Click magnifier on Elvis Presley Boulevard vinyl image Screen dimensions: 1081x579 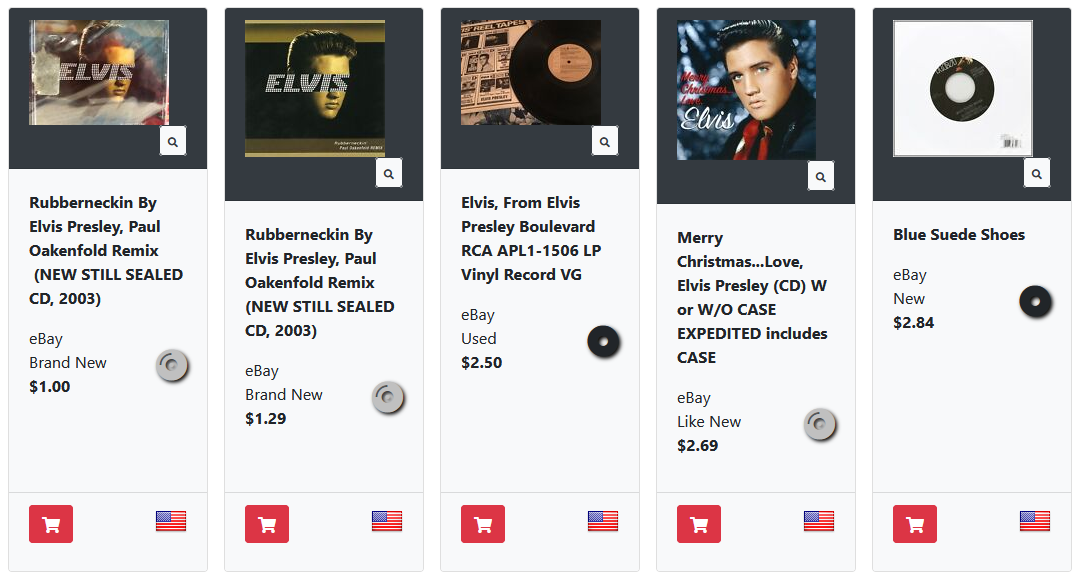(605, 142)
